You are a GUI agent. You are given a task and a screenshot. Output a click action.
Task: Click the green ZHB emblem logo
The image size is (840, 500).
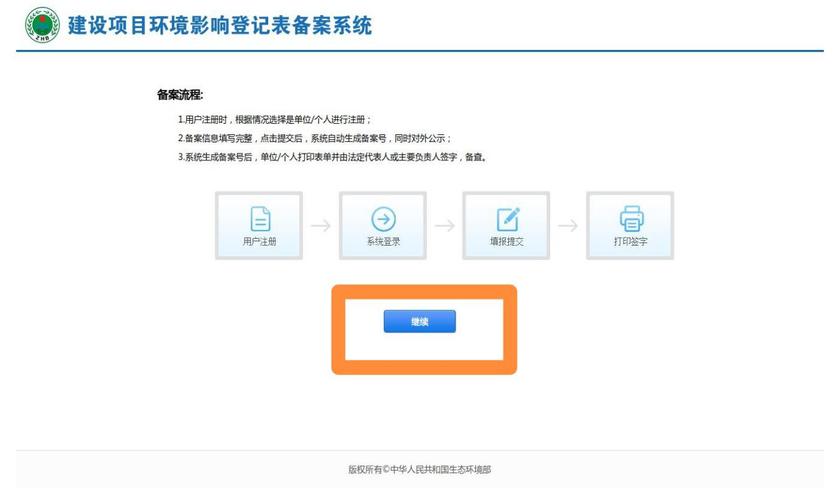[x=42, y=25]
